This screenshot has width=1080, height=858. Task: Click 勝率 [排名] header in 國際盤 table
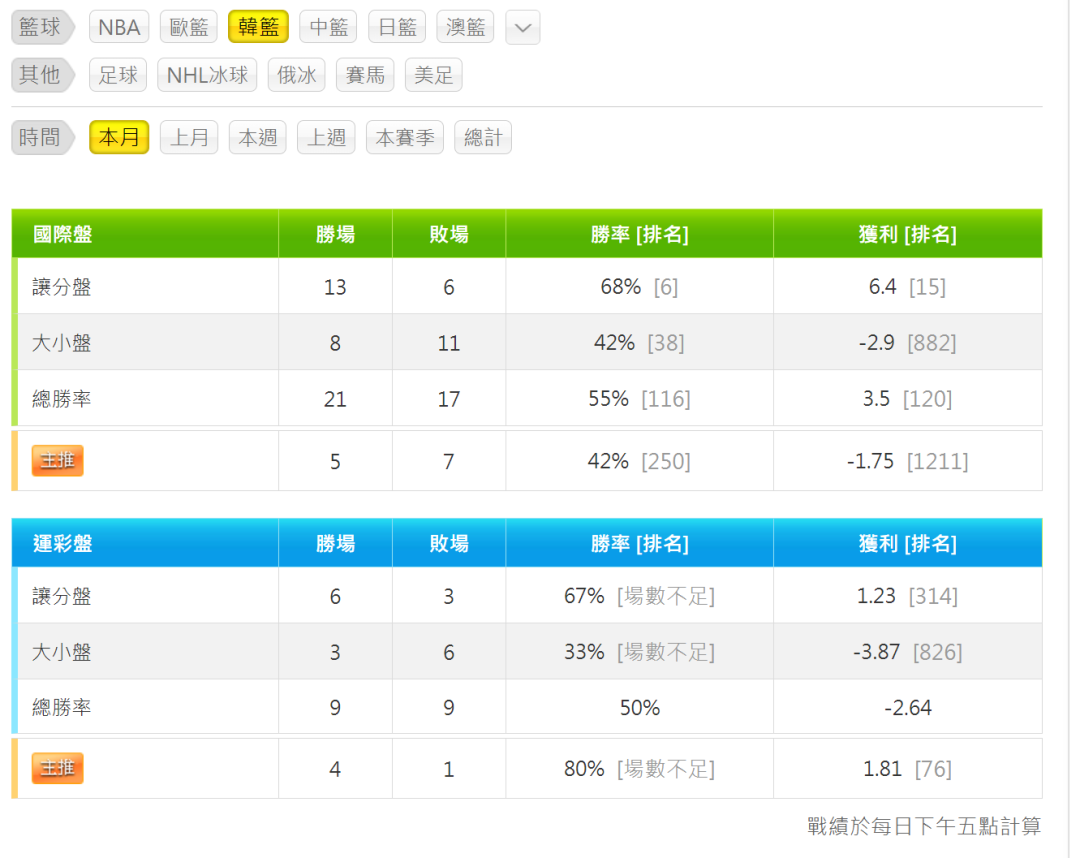pos(640,235)
